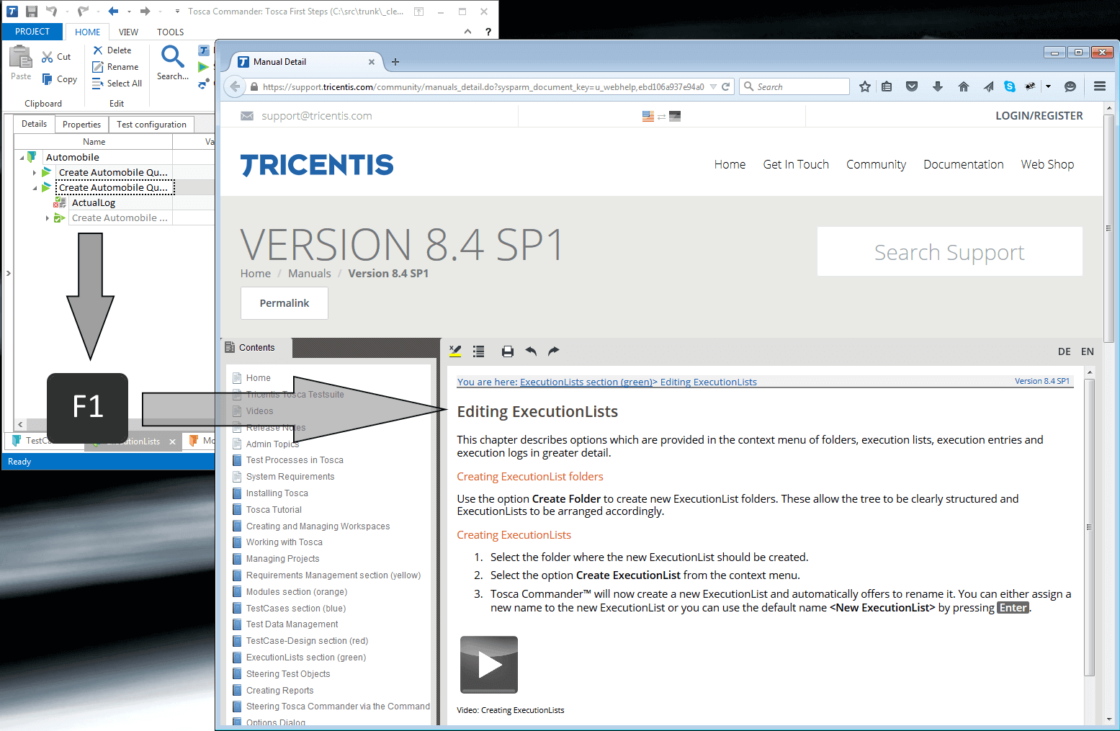Click the highlight search results icon in manual toolbar

click(x=455, y=351)
